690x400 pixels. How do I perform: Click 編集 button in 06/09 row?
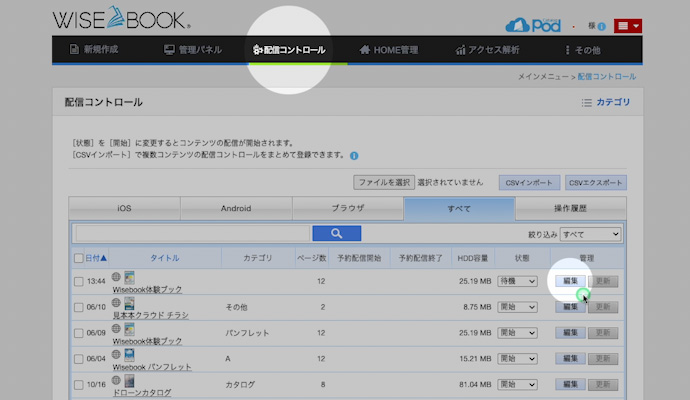coord(570,333)
